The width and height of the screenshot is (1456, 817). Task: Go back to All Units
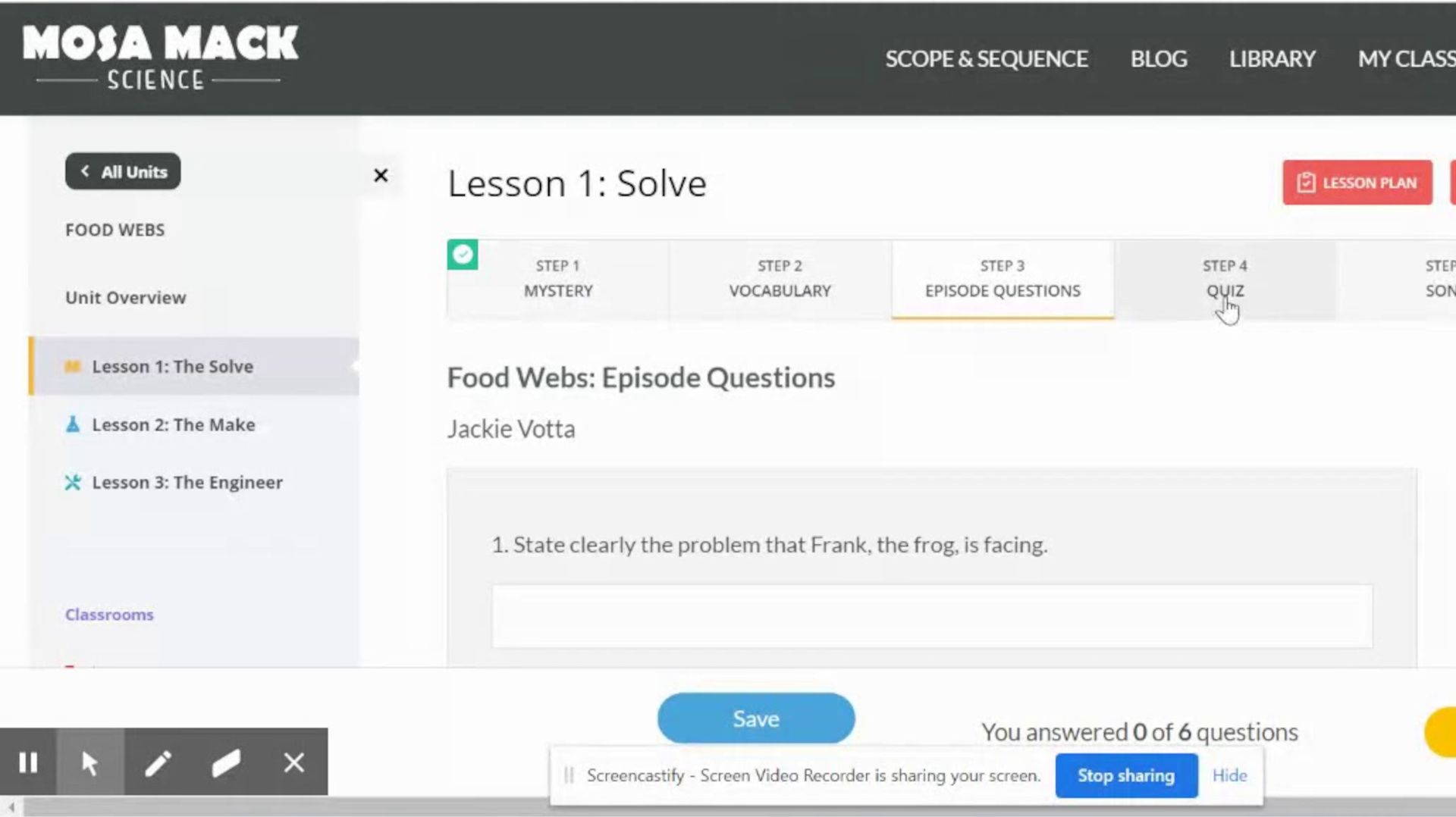[x=123, y=171]
